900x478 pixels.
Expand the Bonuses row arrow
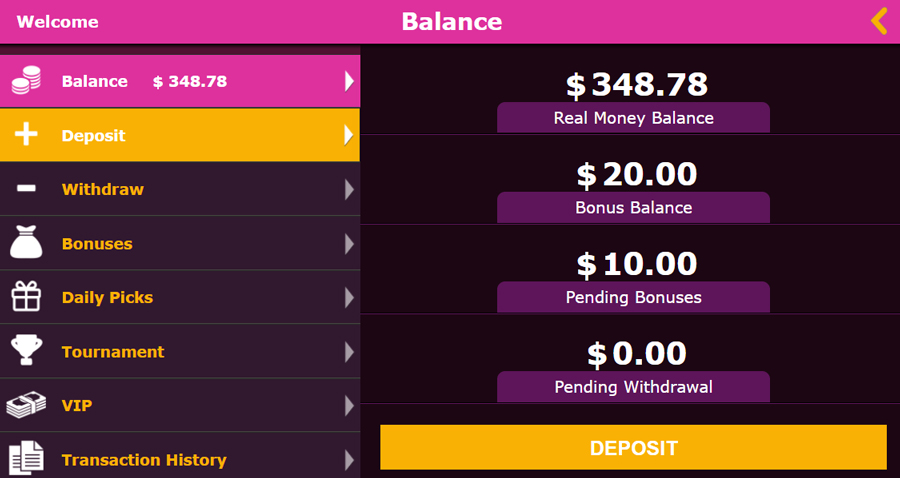[x=349, y=243]
